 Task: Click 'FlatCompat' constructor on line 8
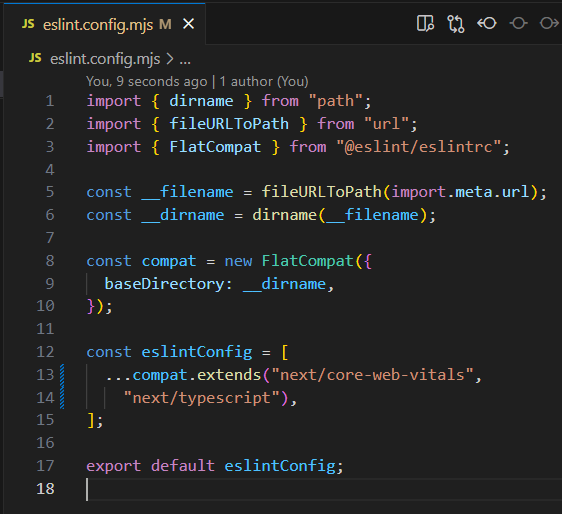pyautogui.click(x=308, y=261)
